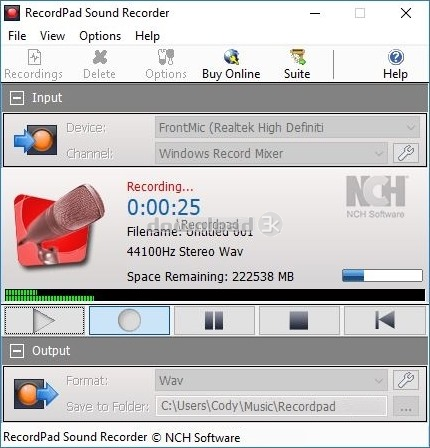The height and width of the screenshot is (448, 430).
Task: Open the Device dropdown
Action: pos(287,127)
